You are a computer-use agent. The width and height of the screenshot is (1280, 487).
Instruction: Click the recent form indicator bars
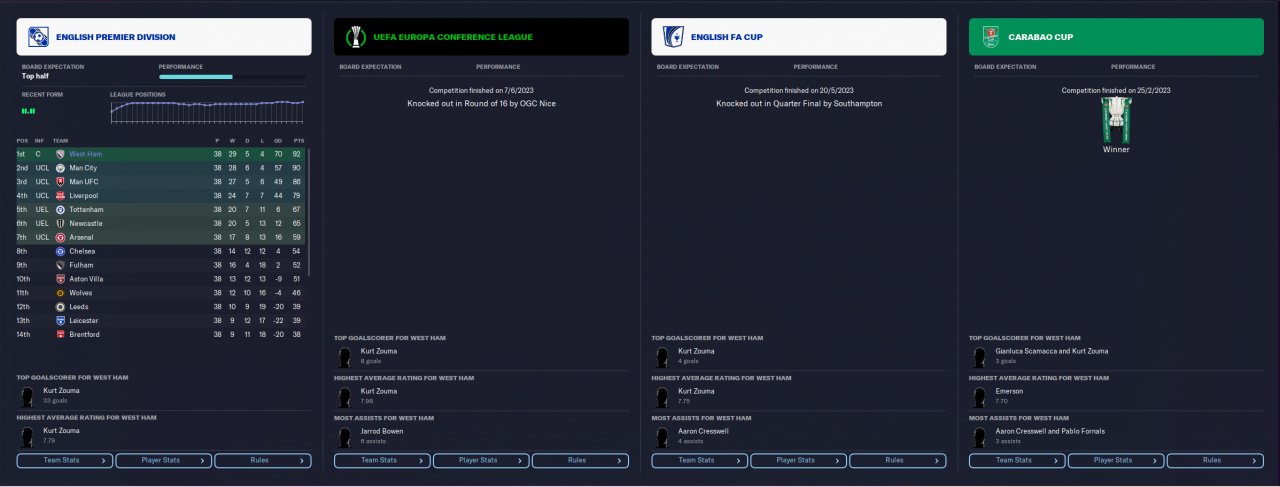pos(28,111)
